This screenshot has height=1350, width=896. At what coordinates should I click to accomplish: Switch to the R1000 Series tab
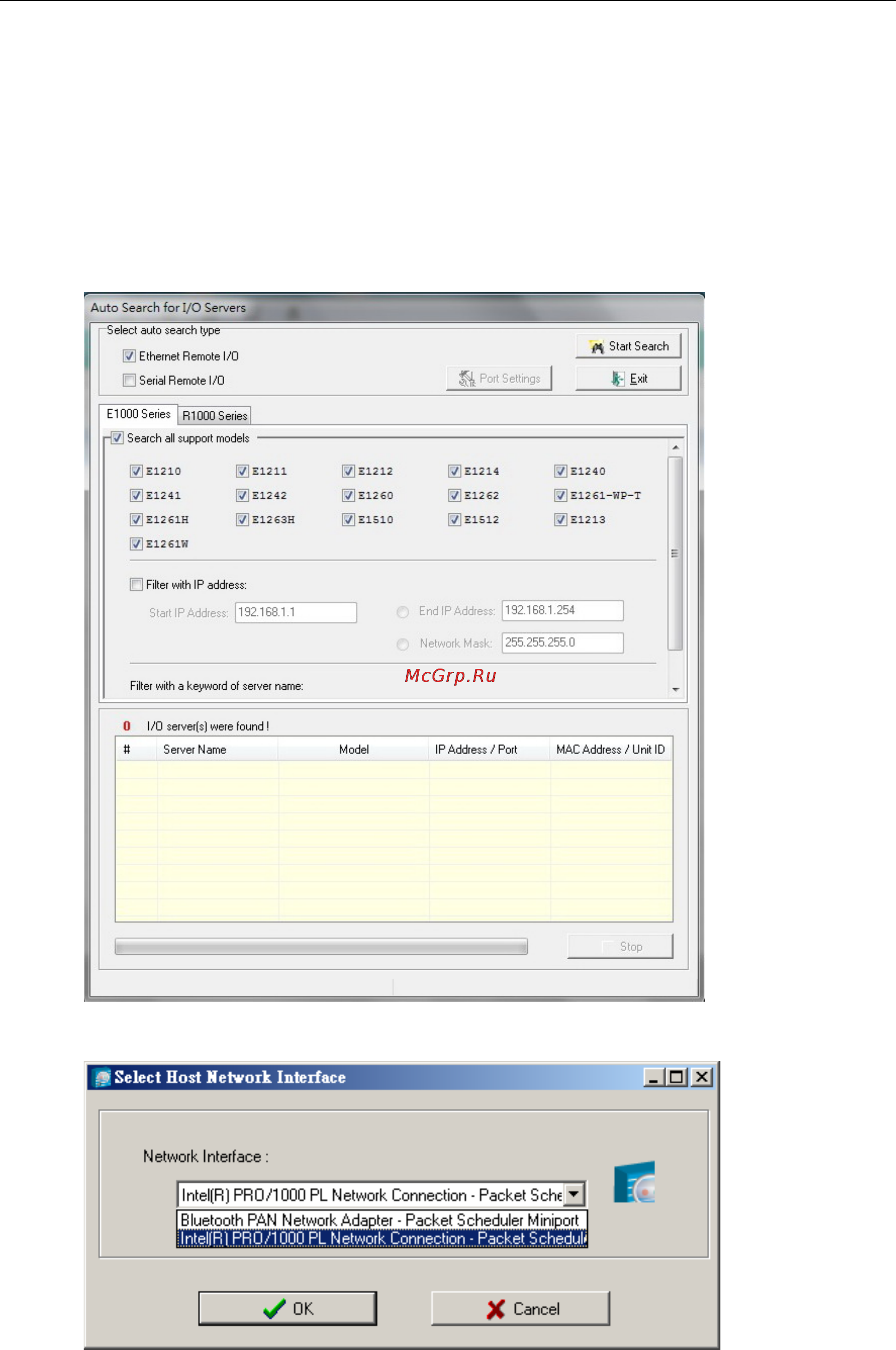(x=214, y=416)
